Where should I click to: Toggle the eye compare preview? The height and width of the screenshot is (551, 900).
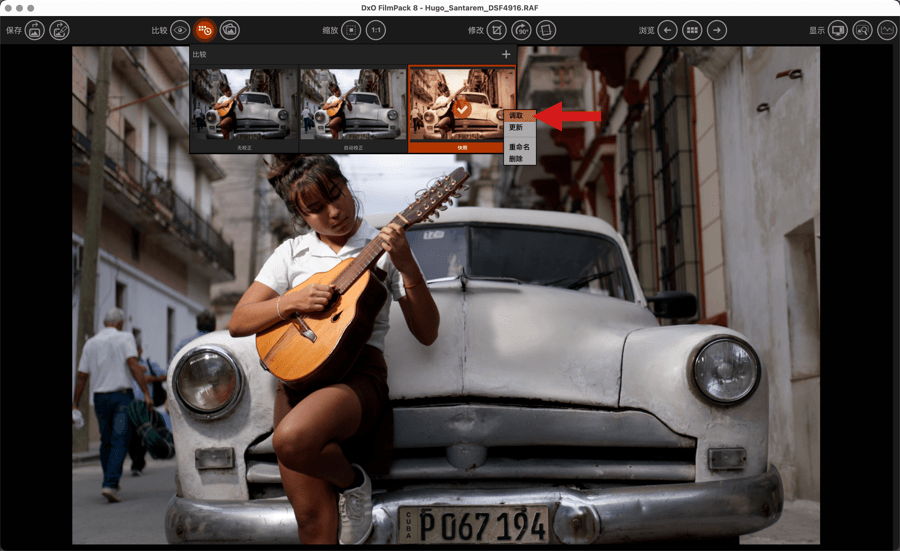pyautogui.click(x=180, y=31)
